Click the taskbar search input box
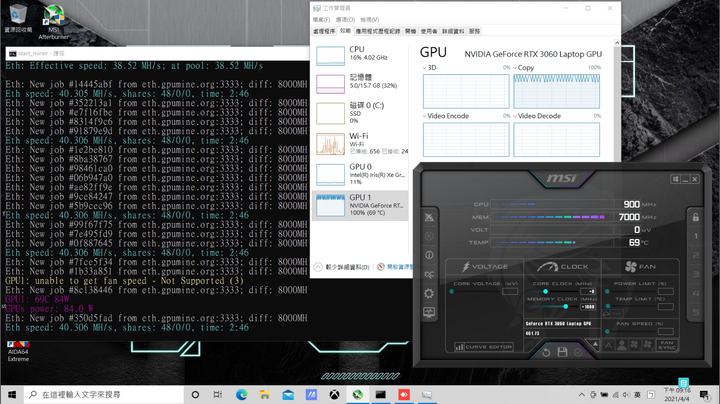720x404 pixels. (104, 394)
